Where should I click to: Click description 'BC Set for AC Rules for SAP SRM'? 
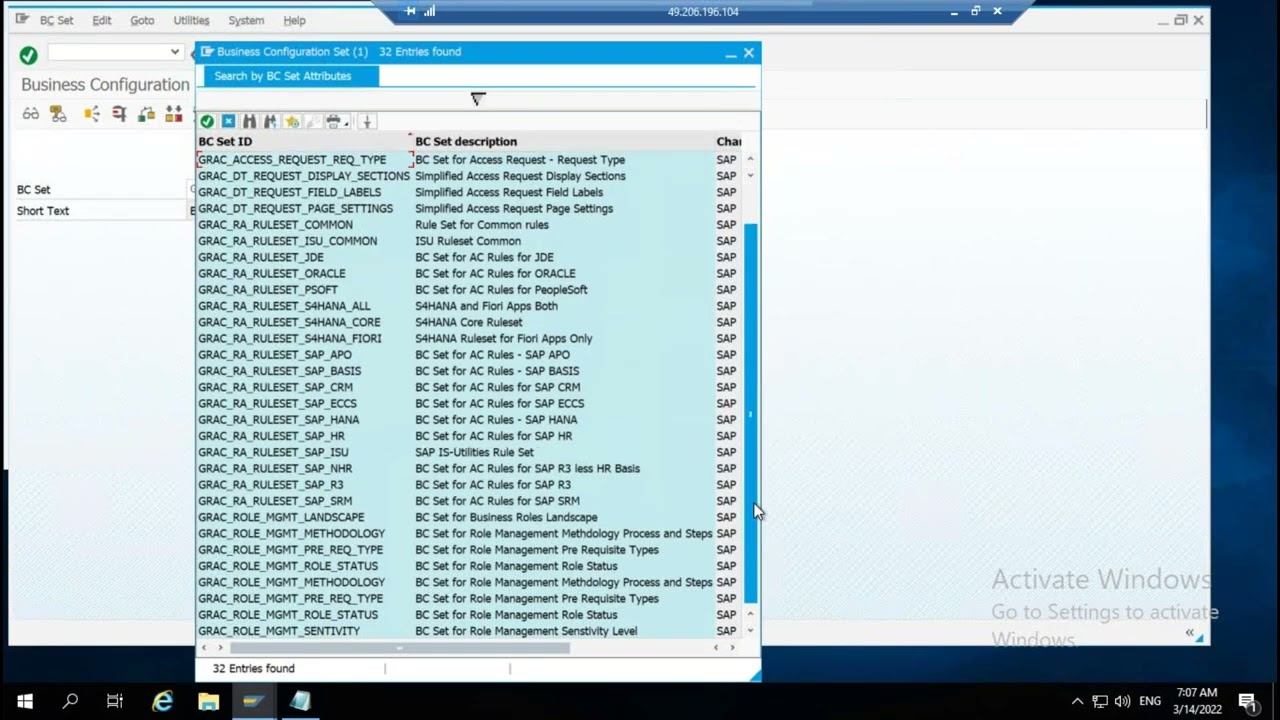(497, 501)
